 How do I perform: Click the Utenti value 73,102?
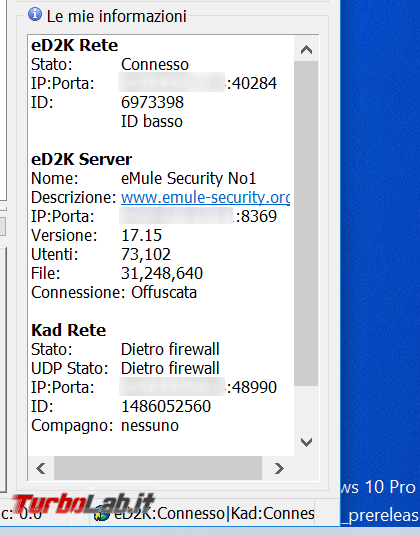[146, 255]
